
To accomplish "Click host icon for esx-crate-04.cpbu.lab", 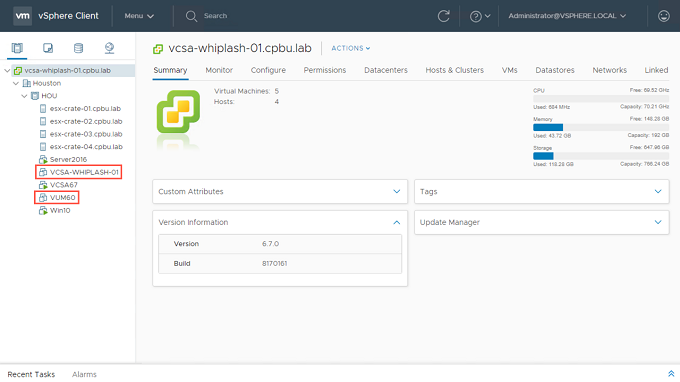I will 43,147.
